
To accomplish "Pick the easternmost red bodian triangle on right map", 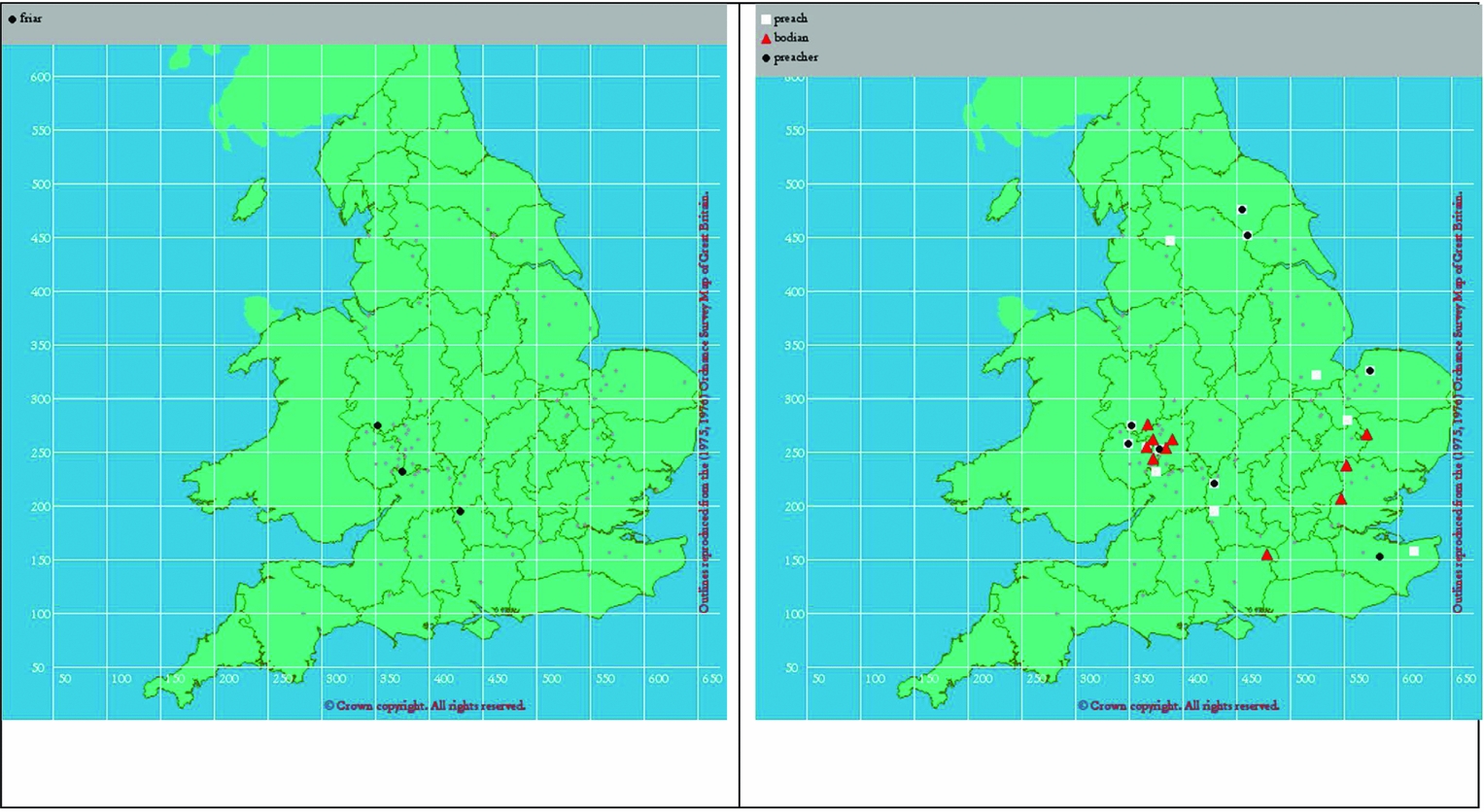I will 1367,435.
